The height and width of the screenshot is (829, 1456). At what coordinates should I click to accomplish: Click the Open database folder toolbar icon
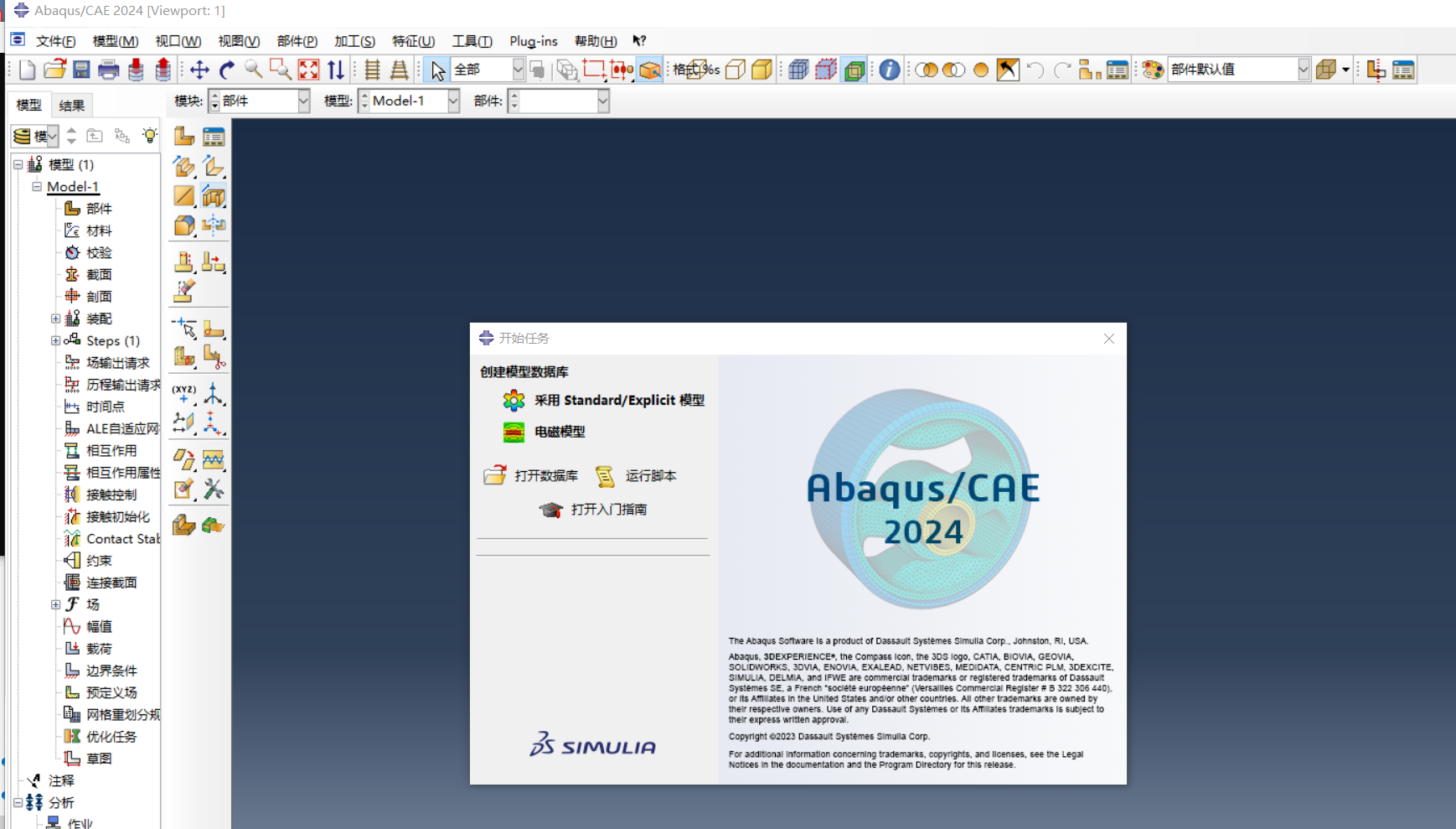54,70
